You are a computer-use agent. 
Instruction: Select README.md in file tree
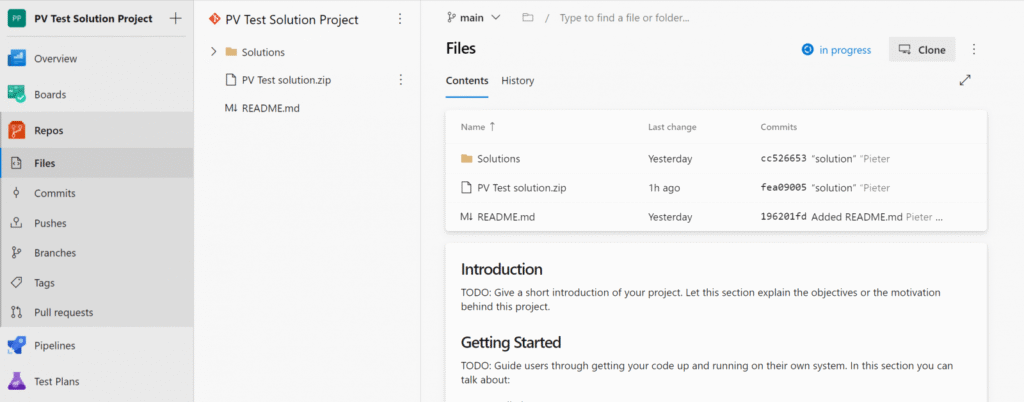(x=270, y=108)
